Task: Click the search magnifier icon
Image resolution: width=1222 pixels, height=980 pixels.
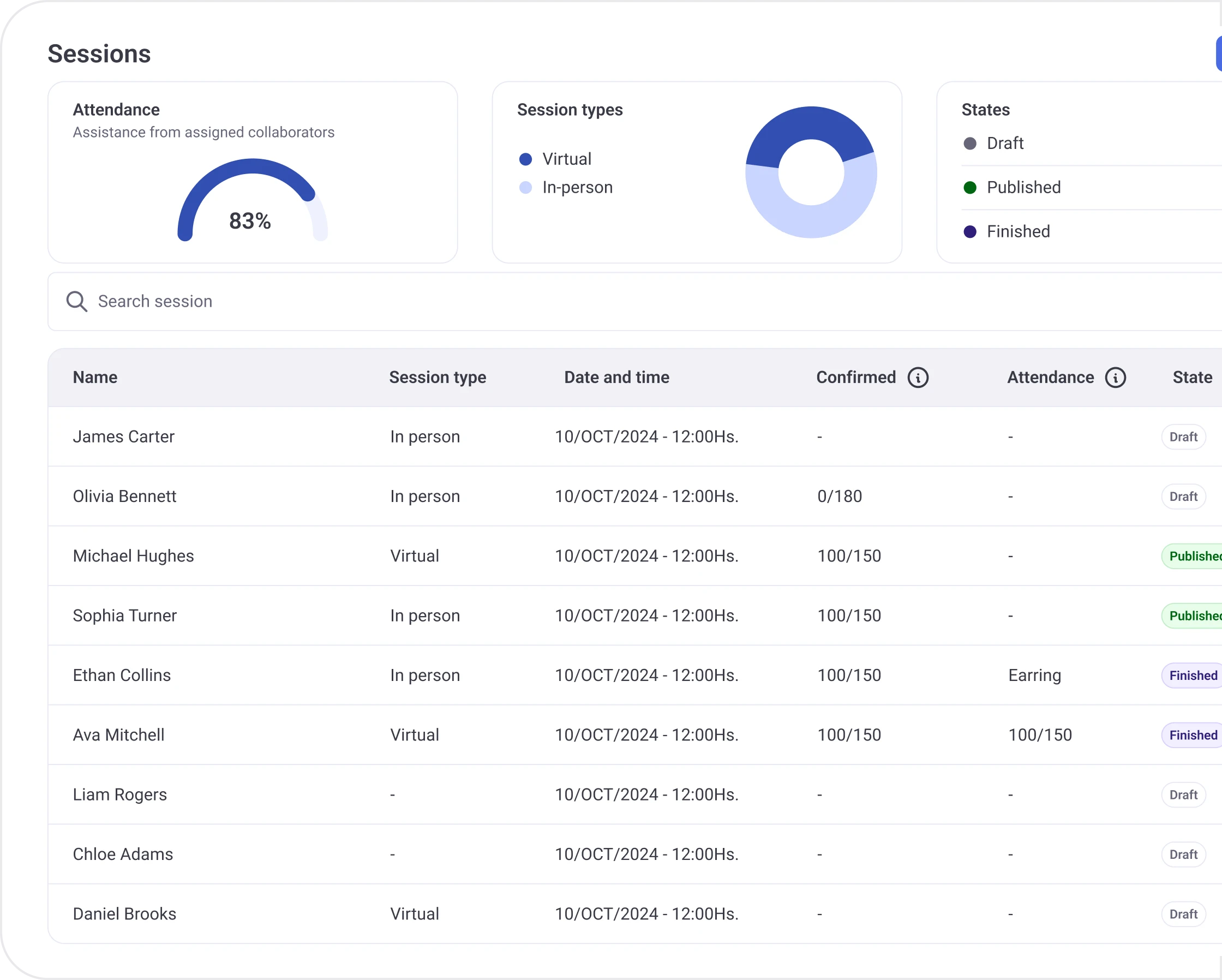Action: coord(76,302)
